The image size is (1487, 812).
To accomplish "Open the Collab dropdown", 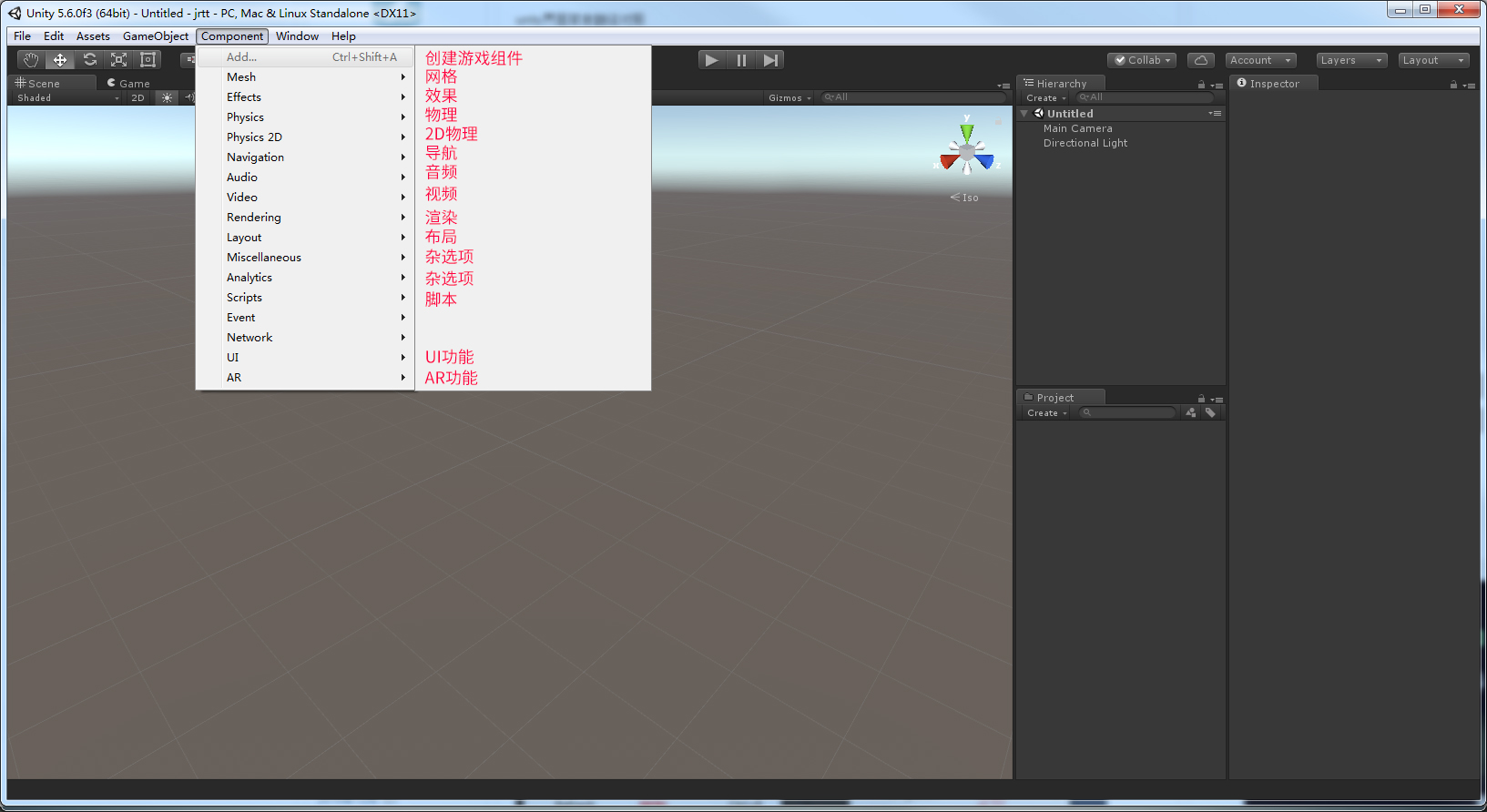I will (1142, 60).
